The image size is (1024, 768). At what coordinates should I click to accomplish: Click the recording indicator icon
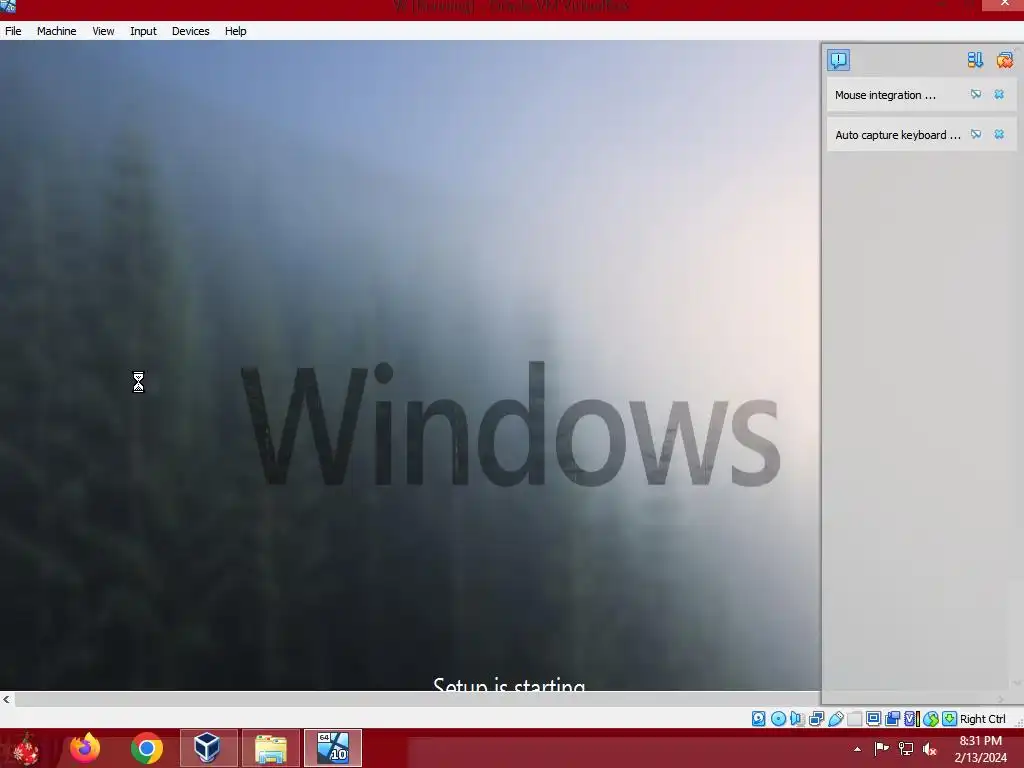[892, 719]
